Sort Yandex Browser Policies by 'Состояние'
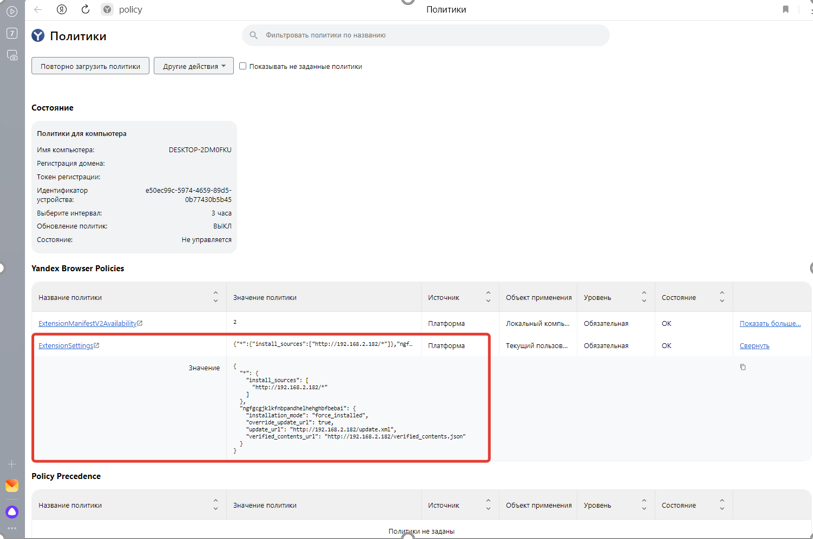Viewport: 813px width, 539px height. 721,297
